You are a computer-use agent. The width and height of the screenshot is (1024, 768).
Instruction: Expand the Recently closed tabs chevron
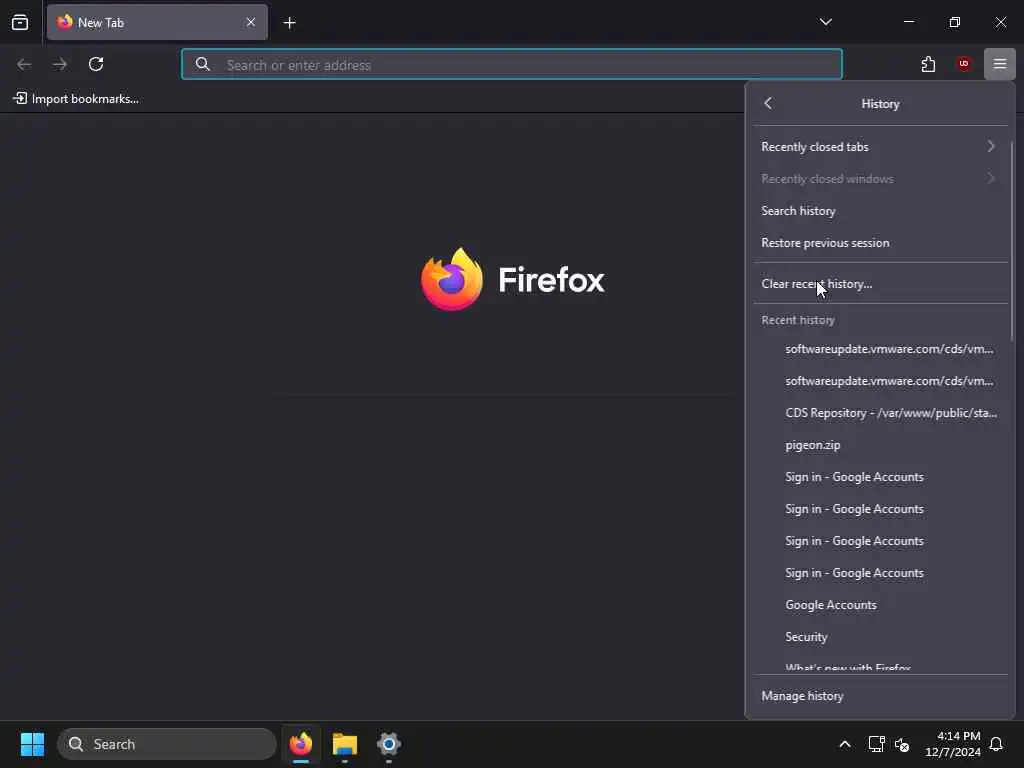[x=991, y=146]
